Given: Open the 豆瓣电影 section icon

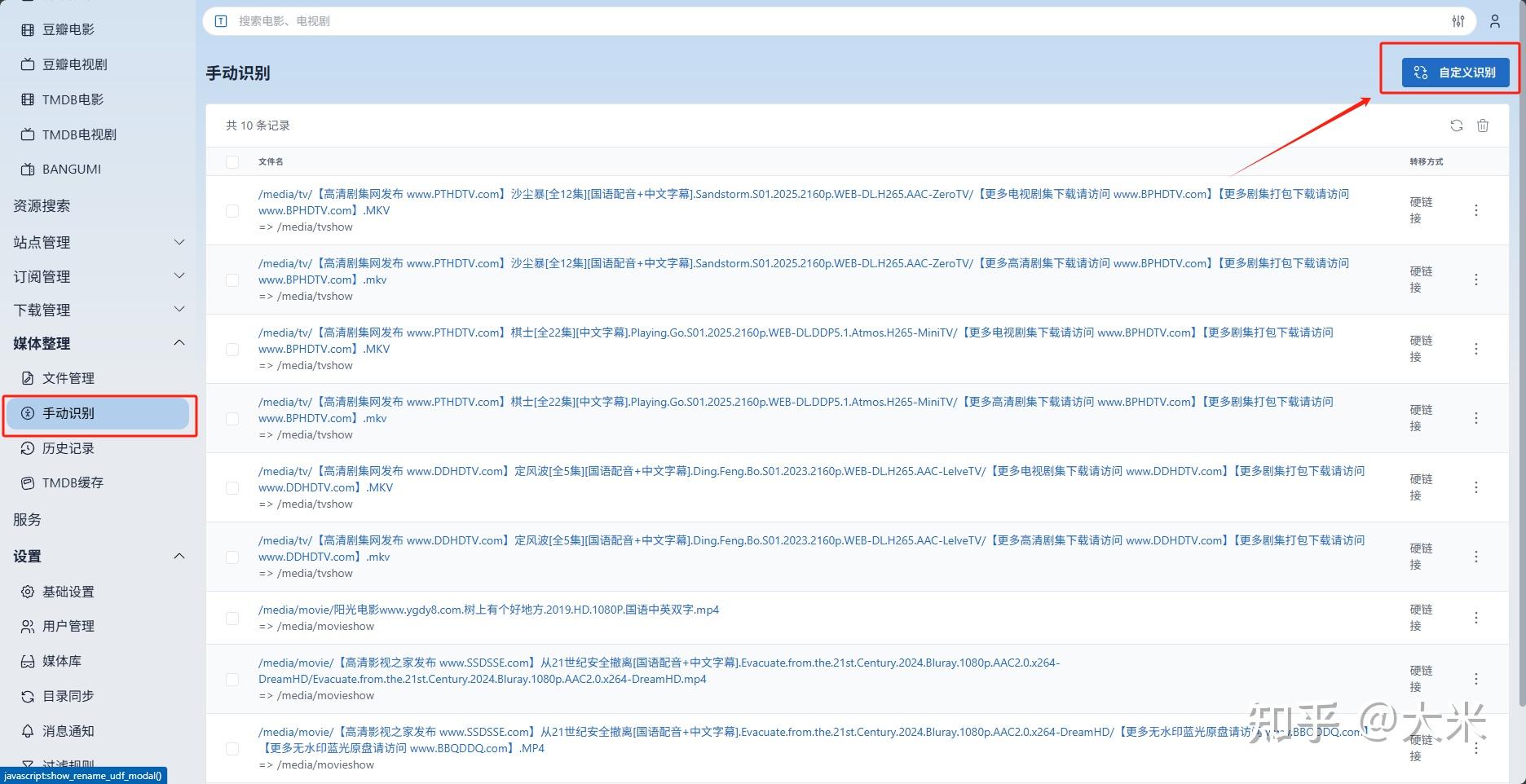Looking at the screenshot, I should (x=29, y=29).
